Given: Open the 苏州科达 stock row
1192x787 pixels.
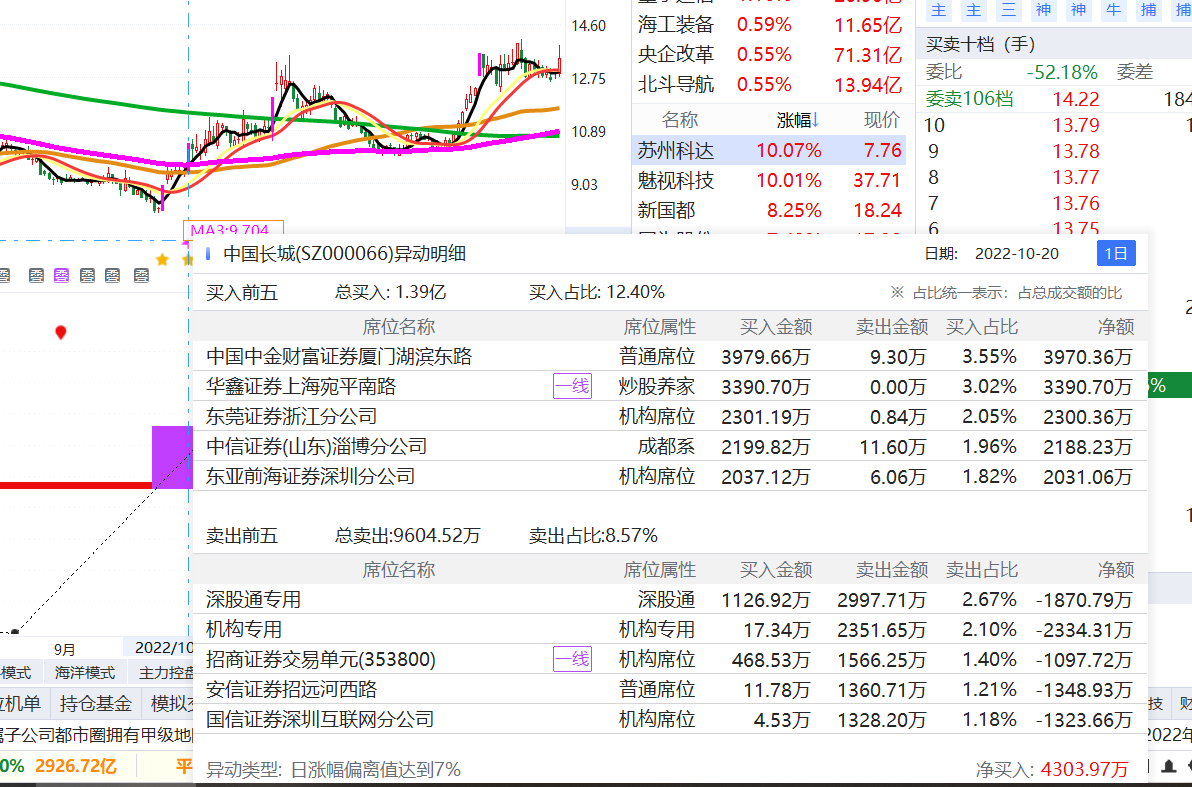Looking at the screenshot, I should click(x=769, y=151).
